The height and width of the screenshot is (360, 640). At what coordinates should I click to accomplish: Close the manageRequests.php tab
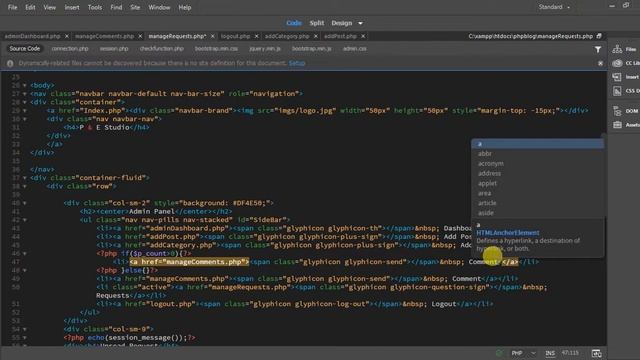point(212,36)
